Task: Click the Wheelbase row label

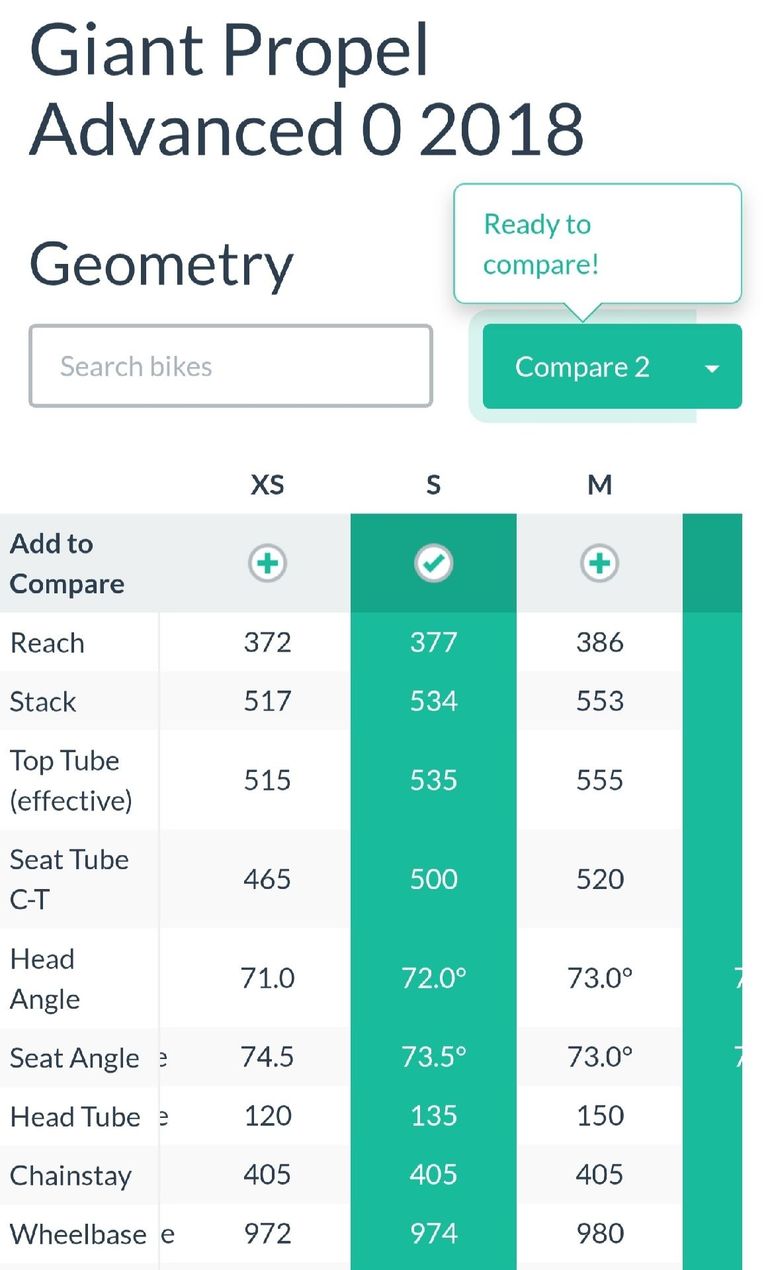Action: point(78,1234)
